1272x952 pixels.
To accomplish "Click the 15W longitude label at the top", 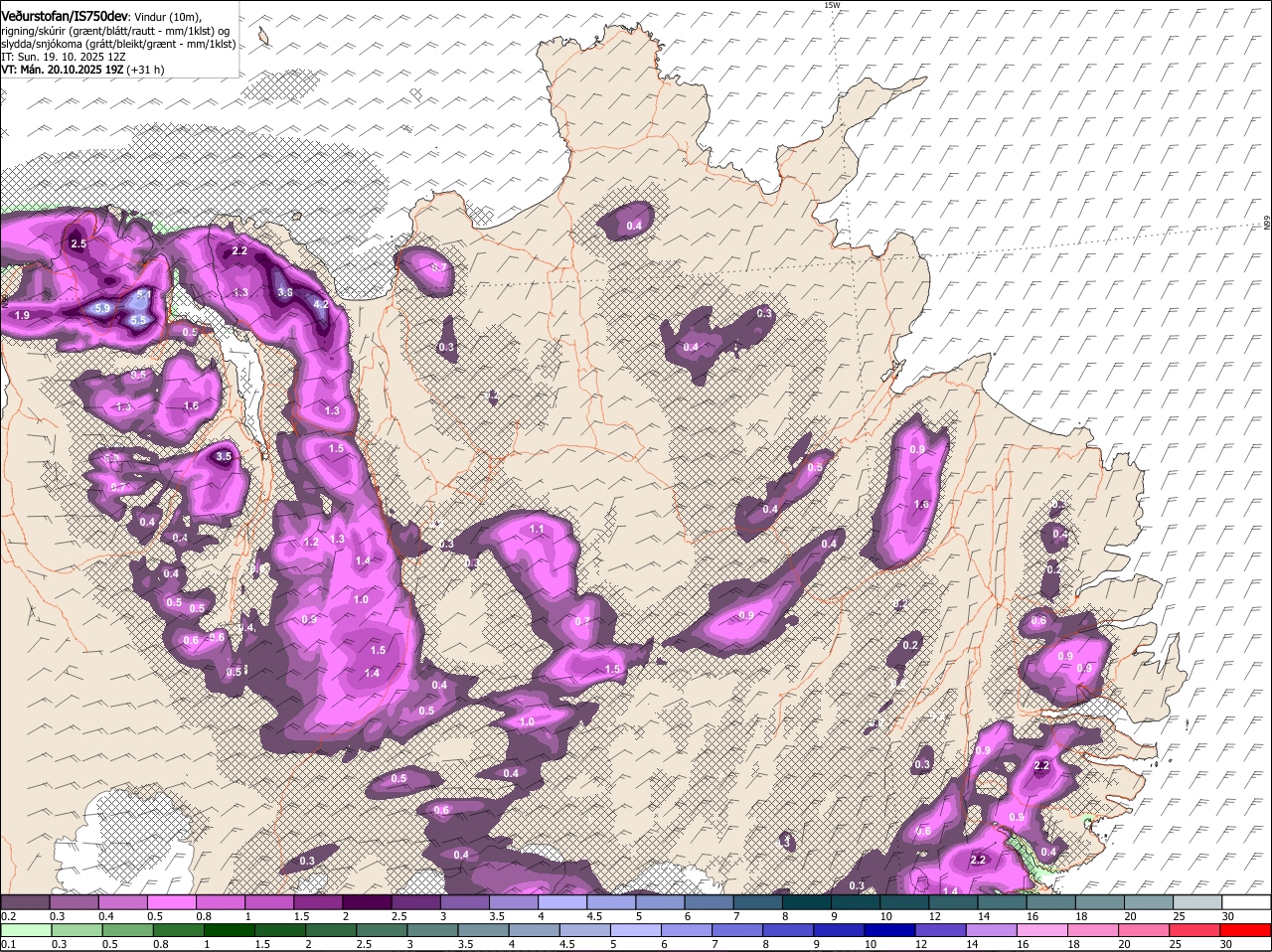I will (832, 5).
